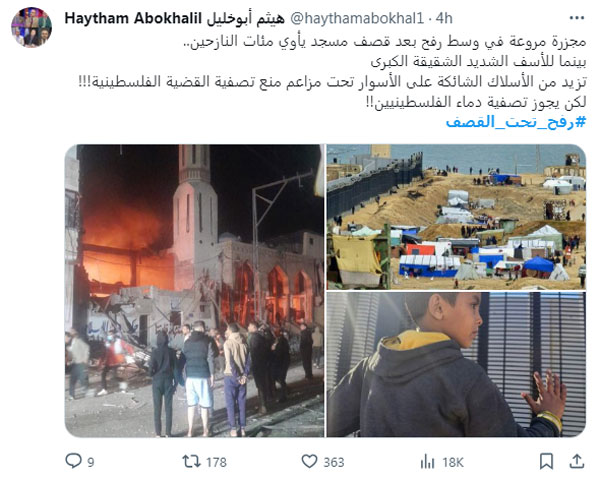Click the retweet arrows icon
The image size is (600, 479).
191,461
